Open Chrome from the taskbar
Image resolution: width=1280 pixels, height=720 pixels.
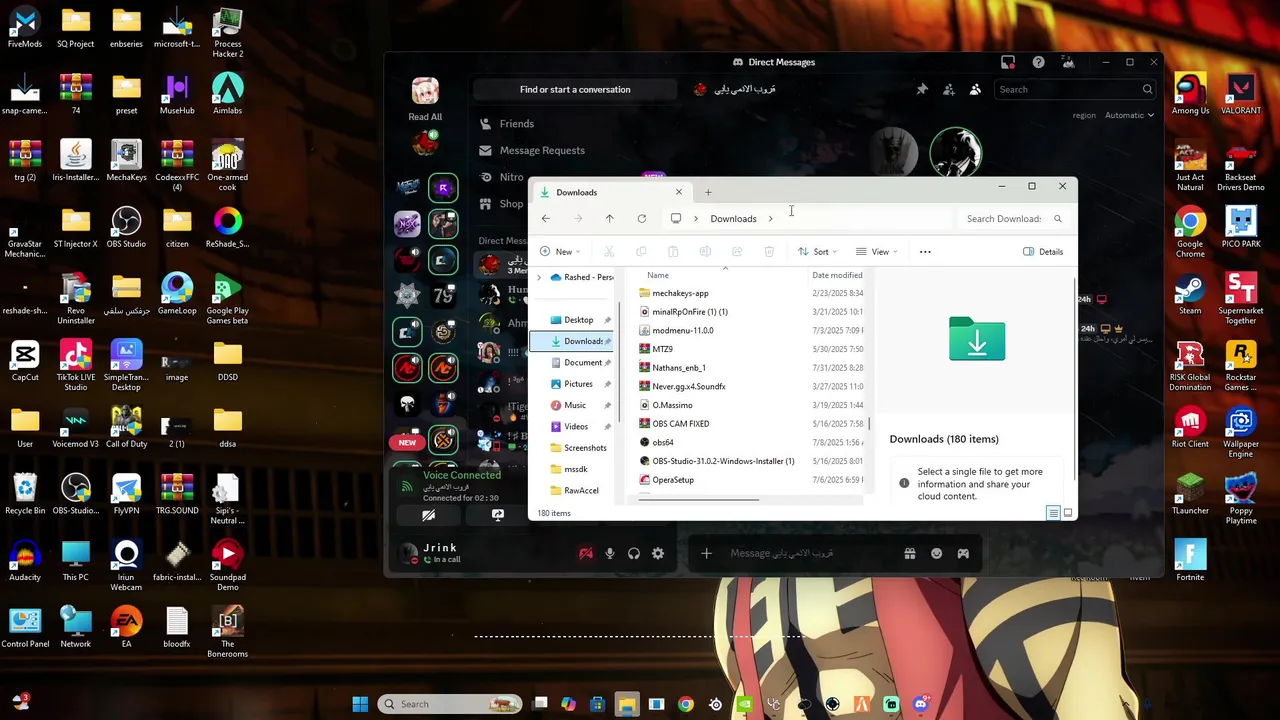point(686,705)
